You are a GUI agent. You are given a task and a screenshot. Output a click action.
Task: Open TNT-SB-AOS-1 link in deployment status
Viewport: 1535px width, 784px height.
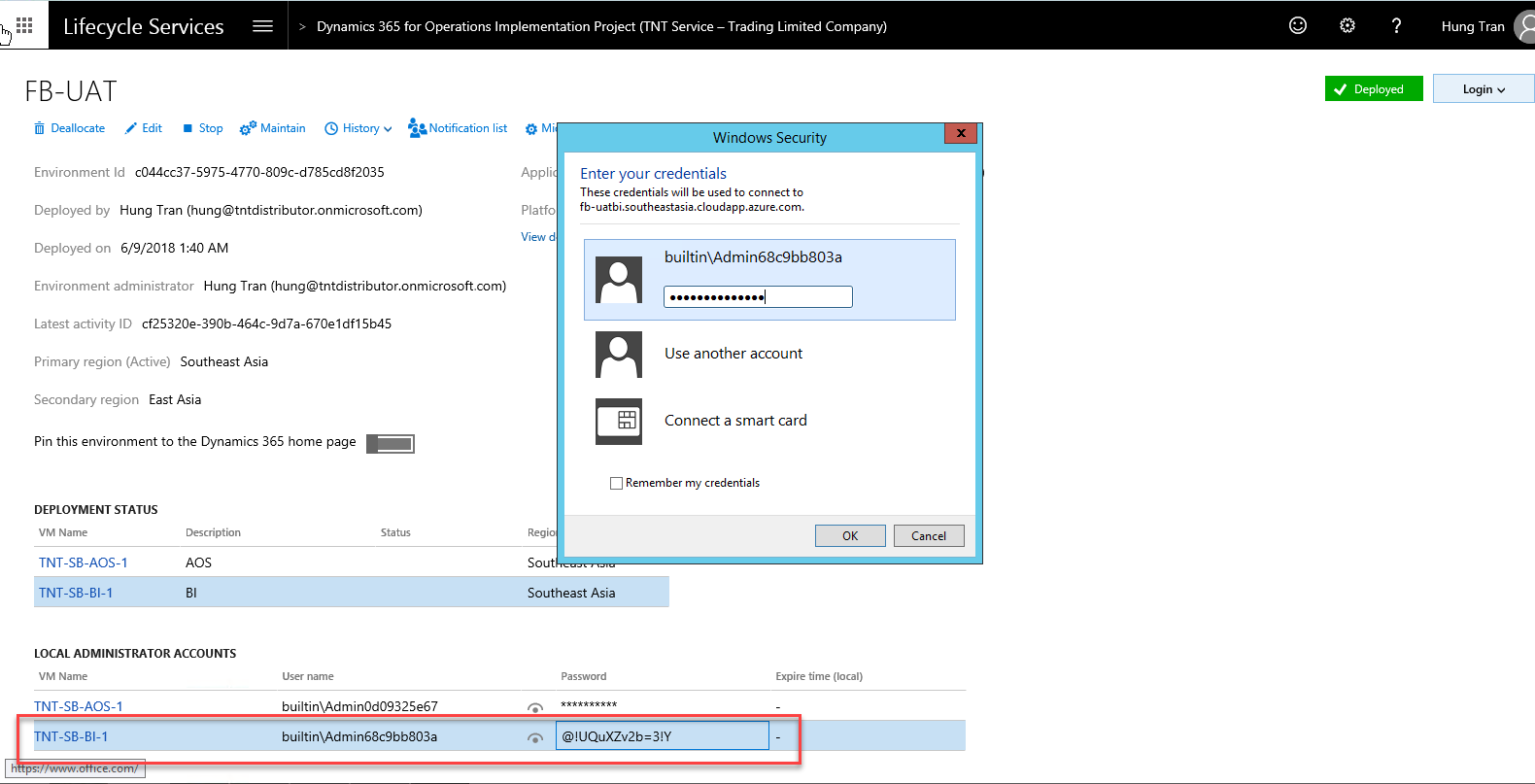point(83,562)
